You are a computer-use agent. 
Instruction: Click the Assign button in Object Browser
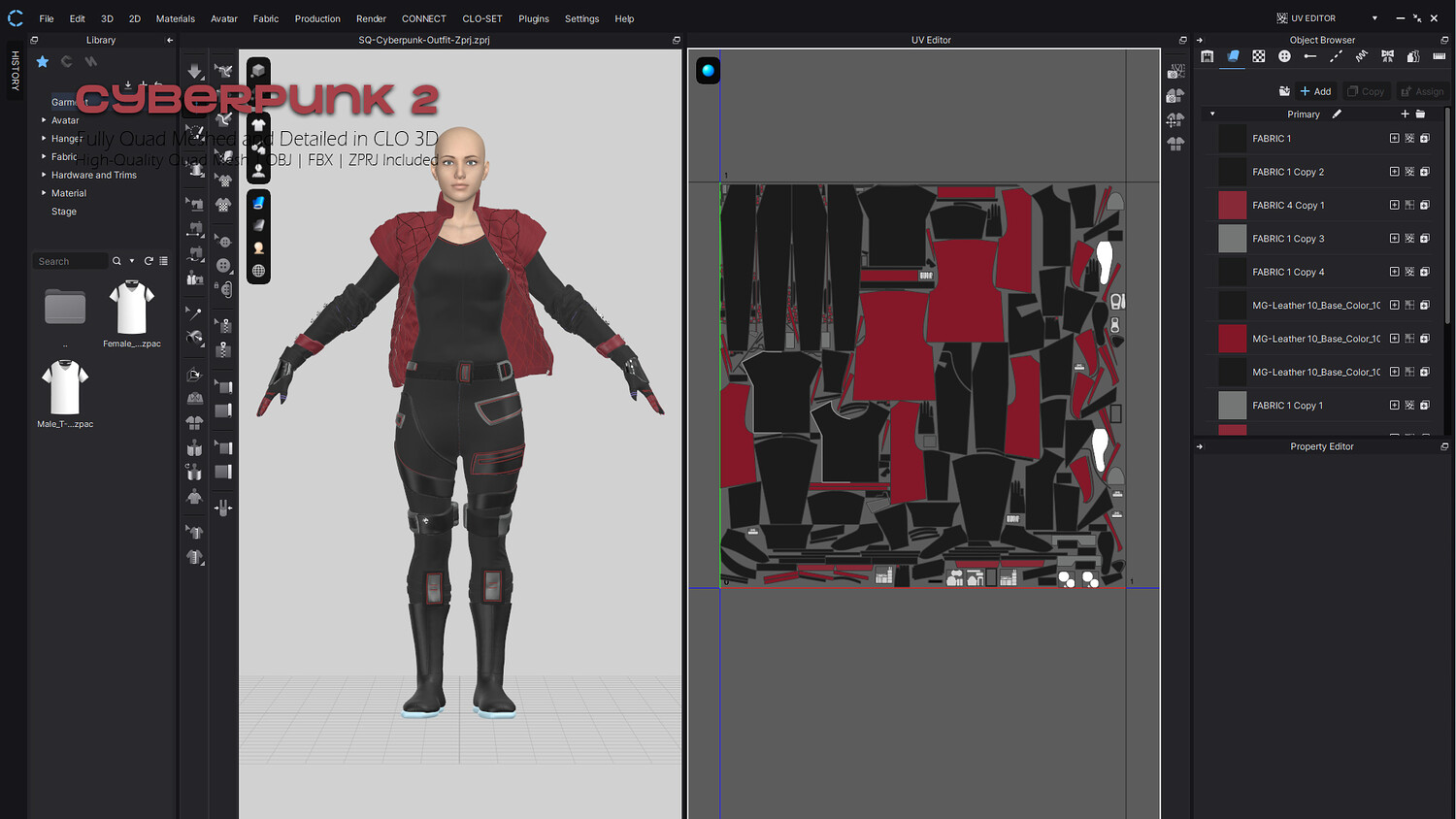(1422, 91)
